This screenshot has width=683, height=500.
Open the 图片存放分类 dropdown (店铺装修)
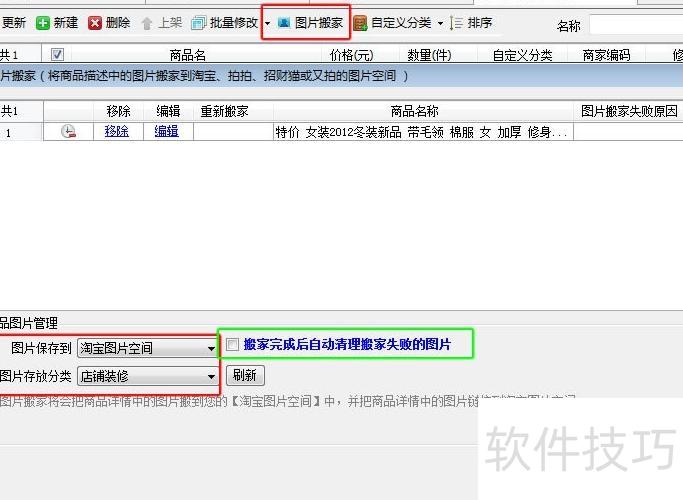point(147,376)
